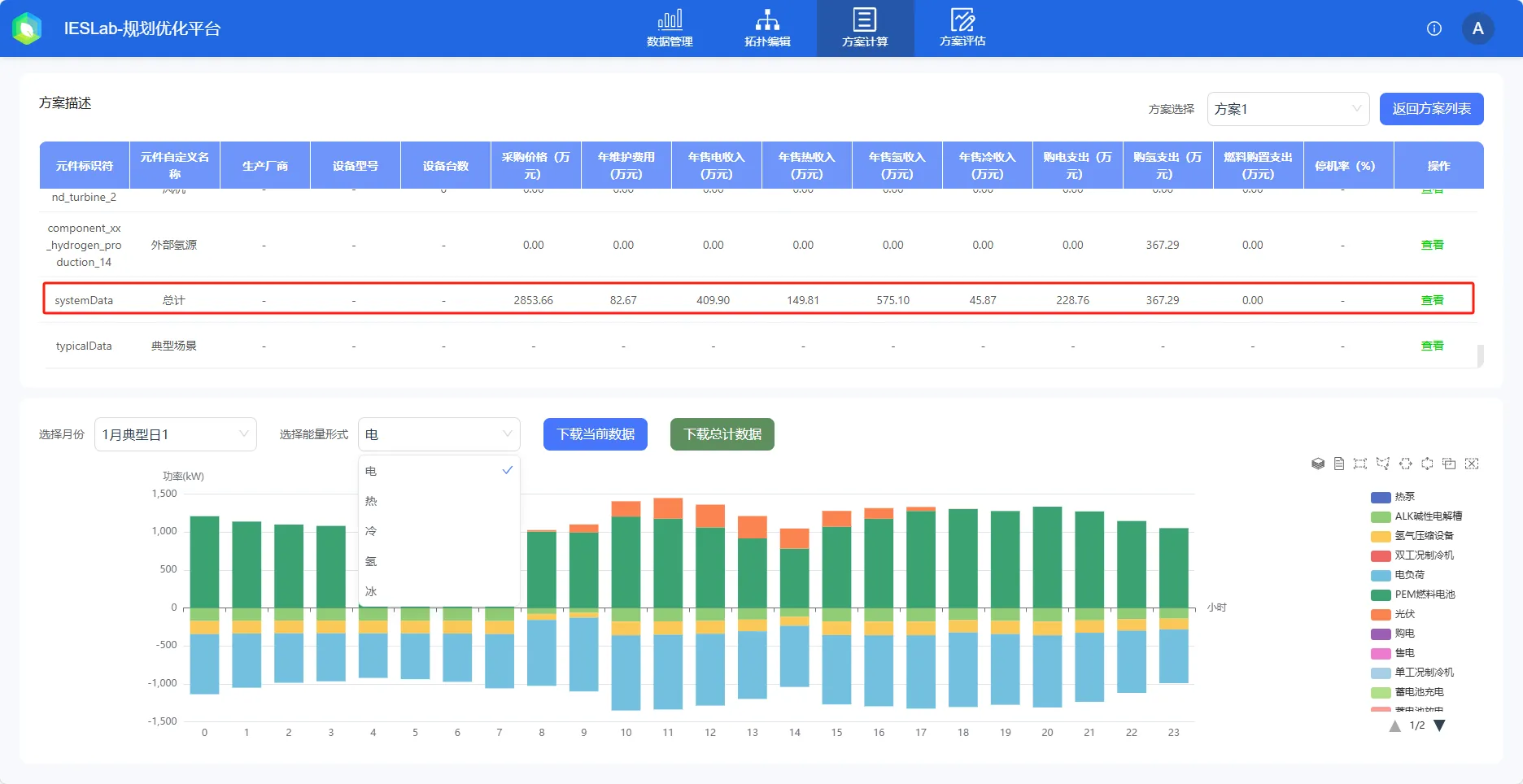Choose 冷 in the energy dropdown list
Screen dimensions: 1523x784
point(439,531)
